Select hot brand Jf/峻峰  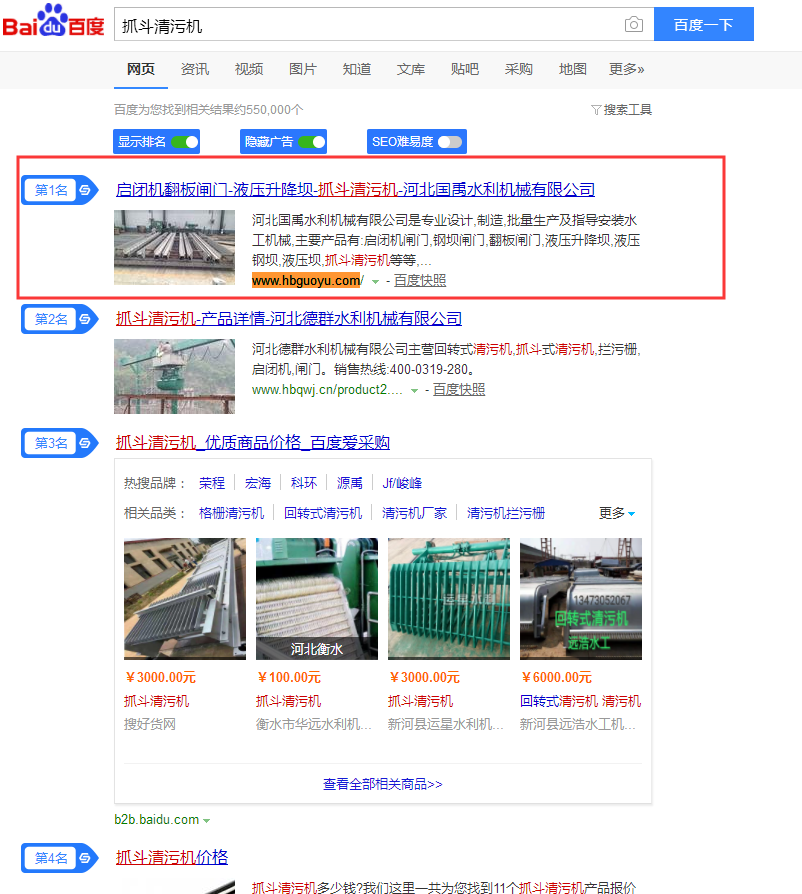click(x=402, y=483)
